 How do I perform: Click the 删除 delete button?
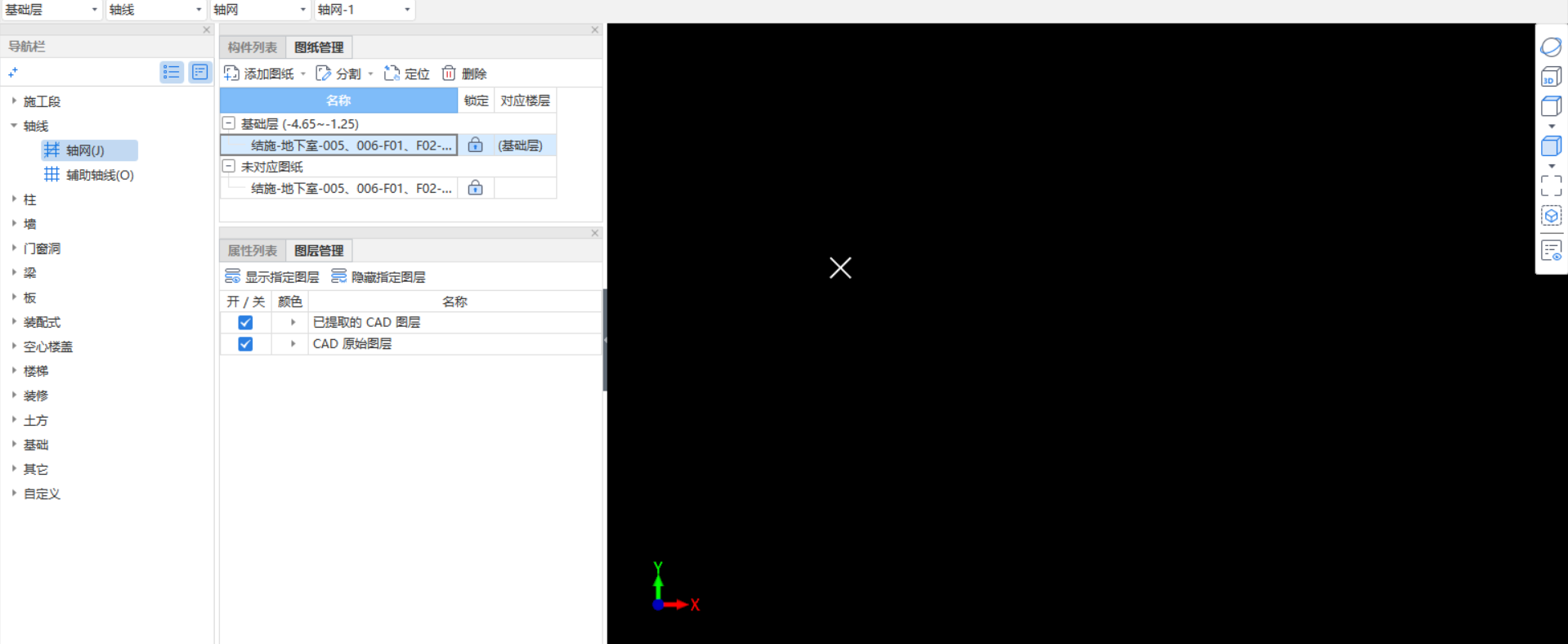click(464, 74)
